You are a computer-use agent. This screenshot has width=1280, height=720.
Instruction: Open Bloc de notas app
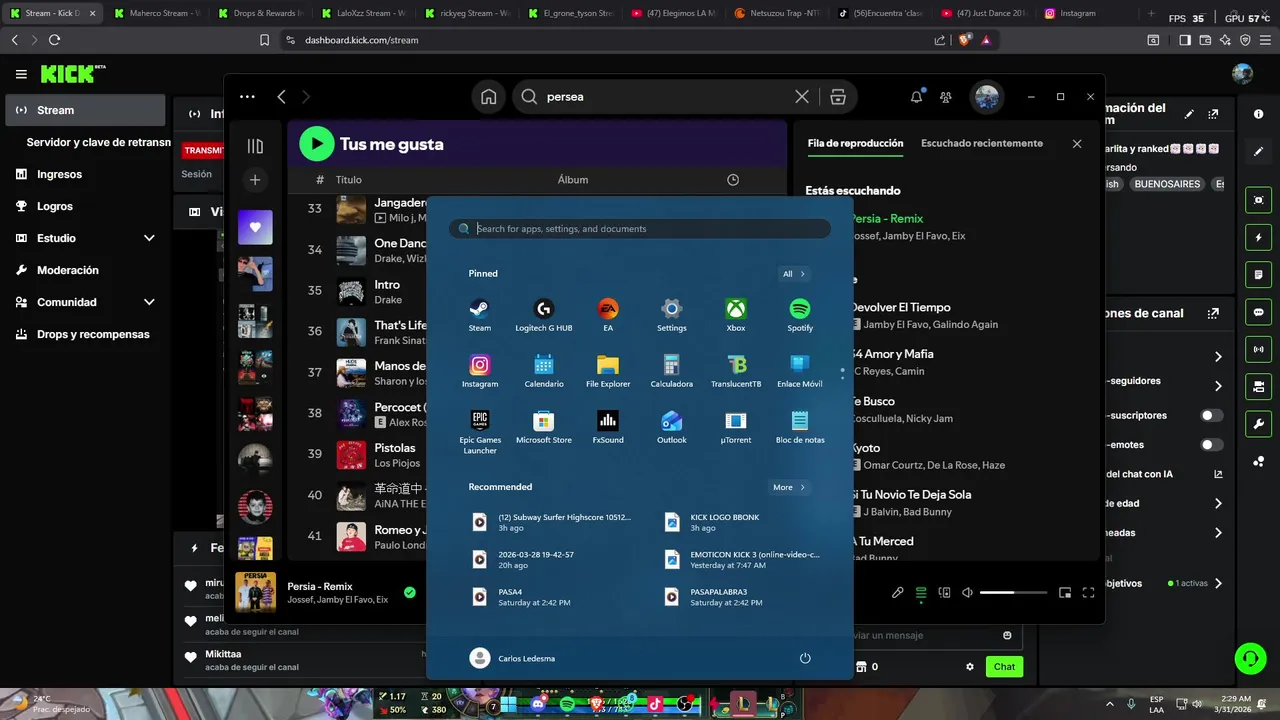tap(800, 426)
